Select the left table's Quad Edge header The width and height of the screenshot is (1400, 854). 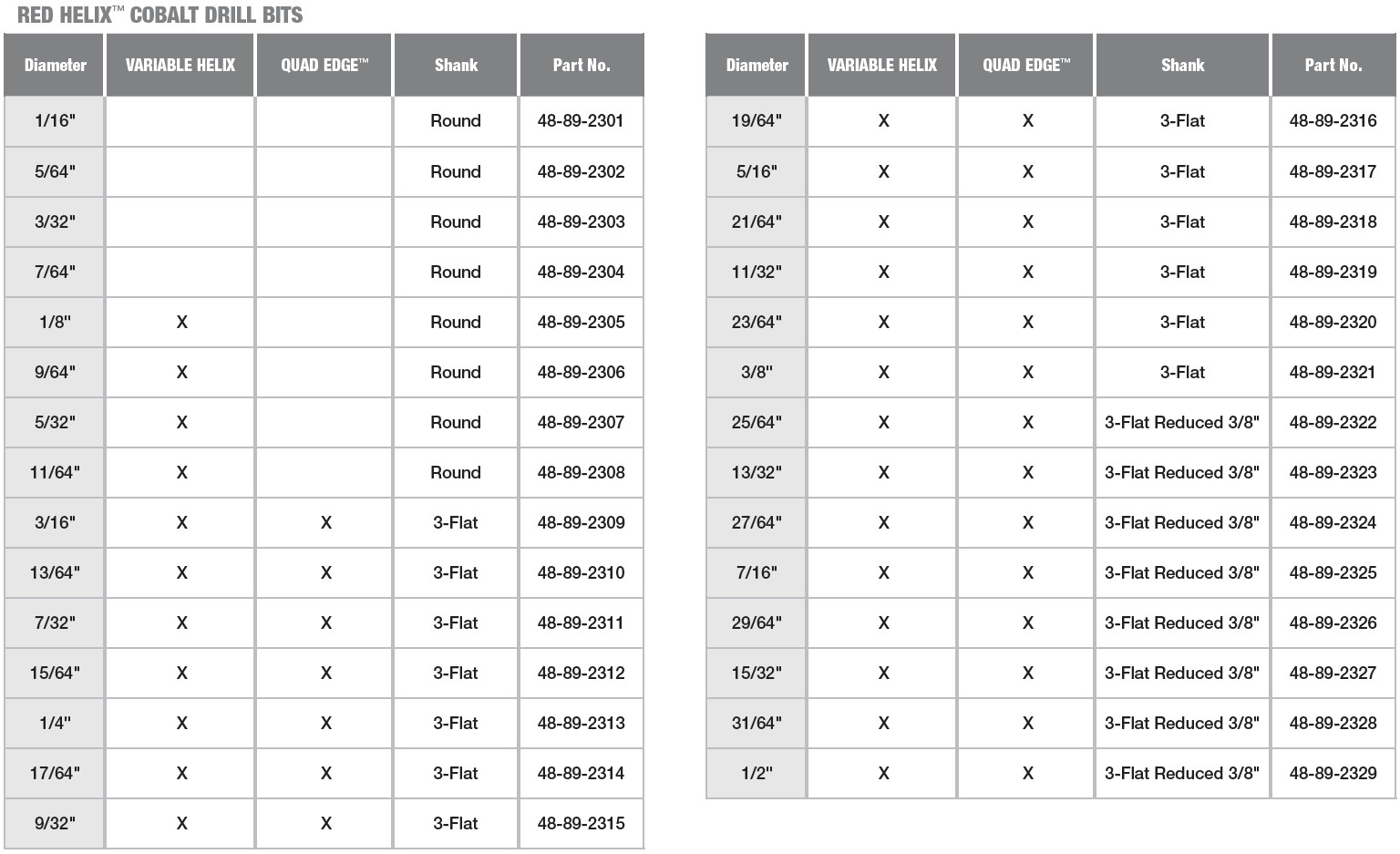point(324,65)
